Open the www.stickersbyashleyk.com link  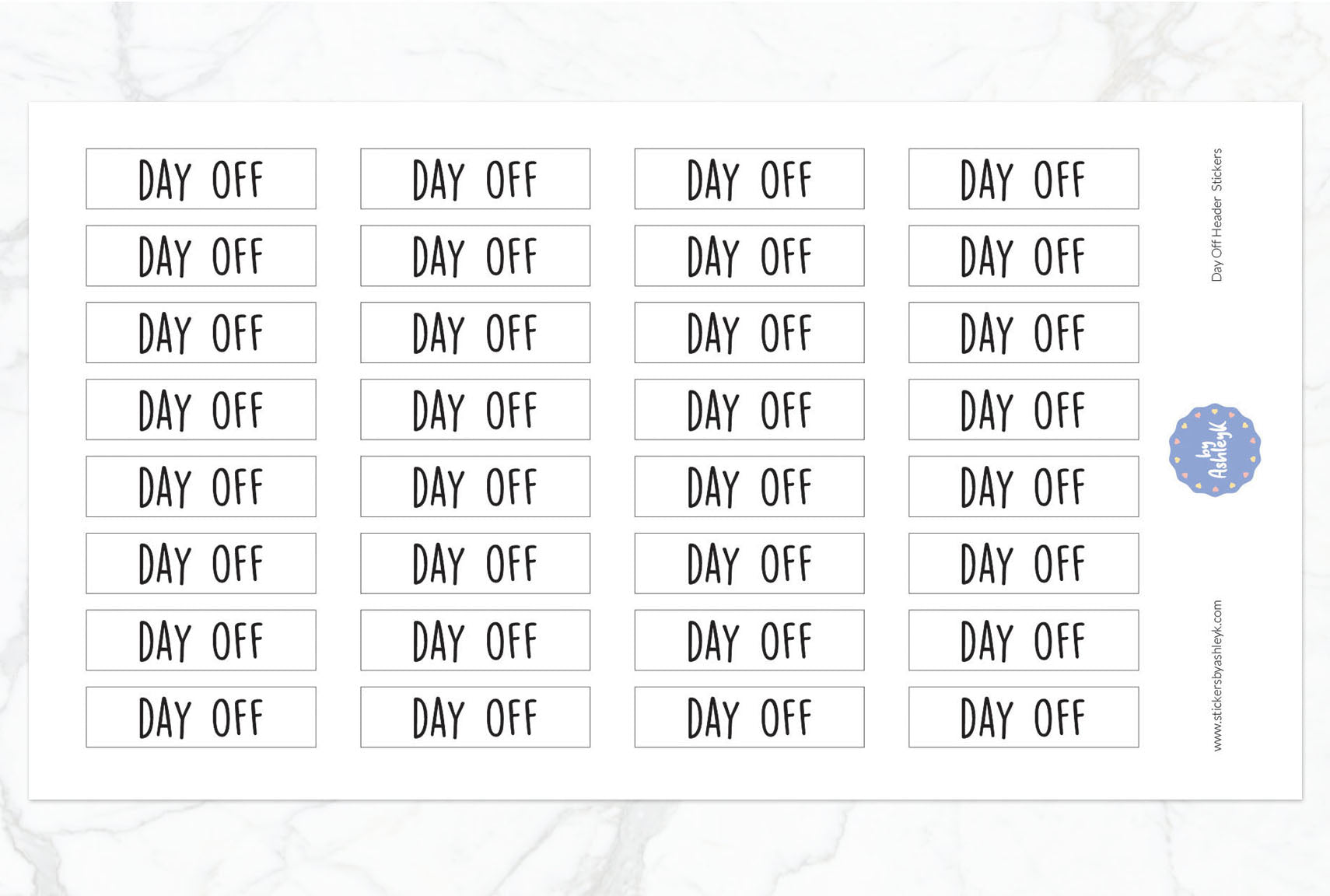(x=1217, y=675)
